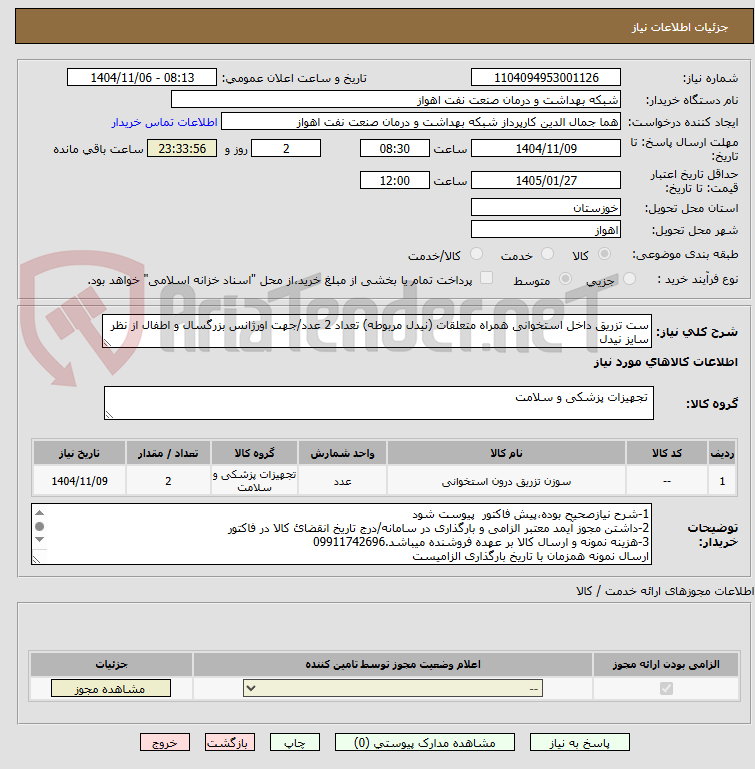
Task: Click the نام کالا column header
Action: (x=506, y=453)
